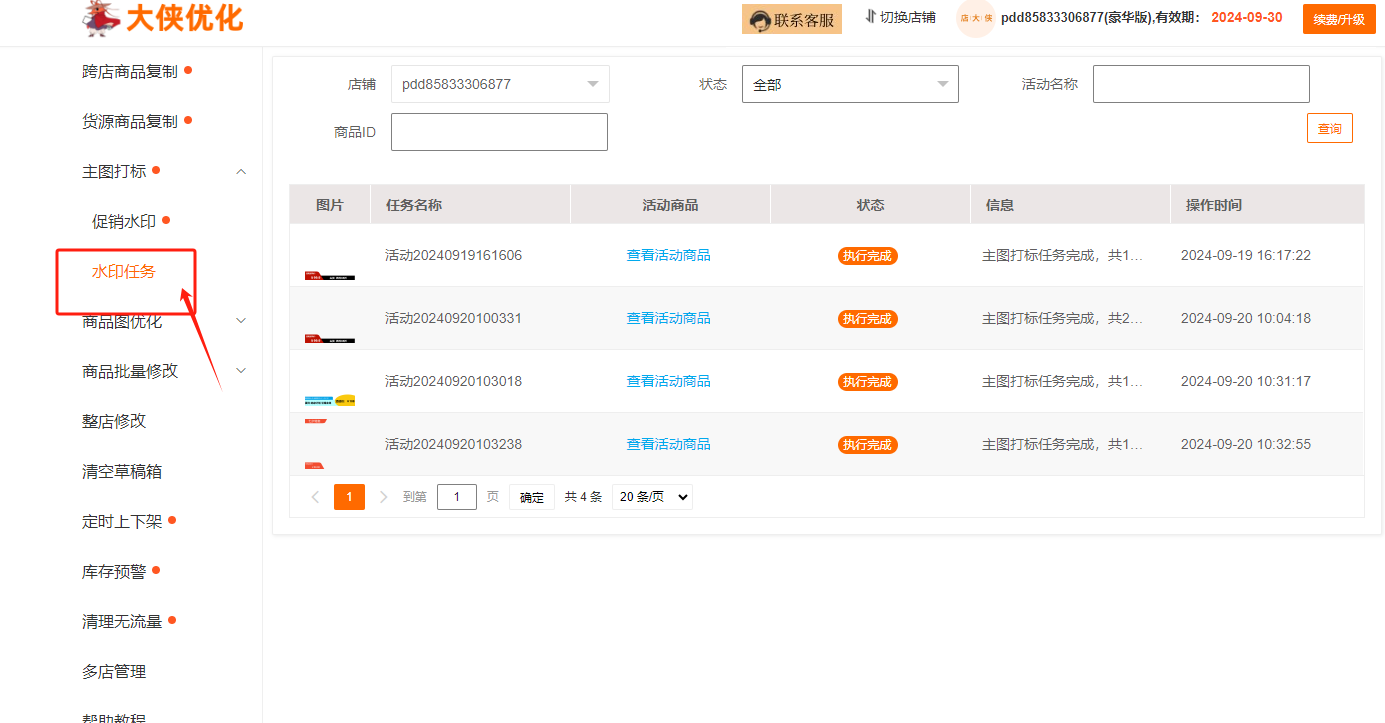This screenshot has width=1385, height=723.
Task: Click timestamp 2024-09-20 10:04:18
Action: pos(1246,318)
